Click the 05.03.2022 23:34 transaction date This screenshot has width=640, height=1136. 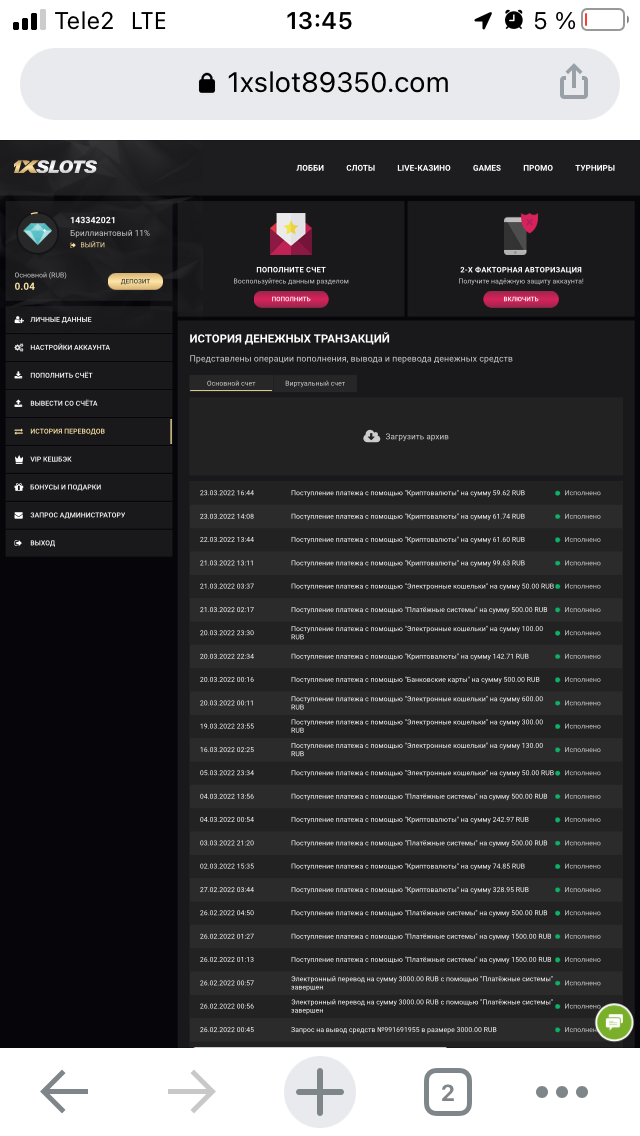click(227, 773)
